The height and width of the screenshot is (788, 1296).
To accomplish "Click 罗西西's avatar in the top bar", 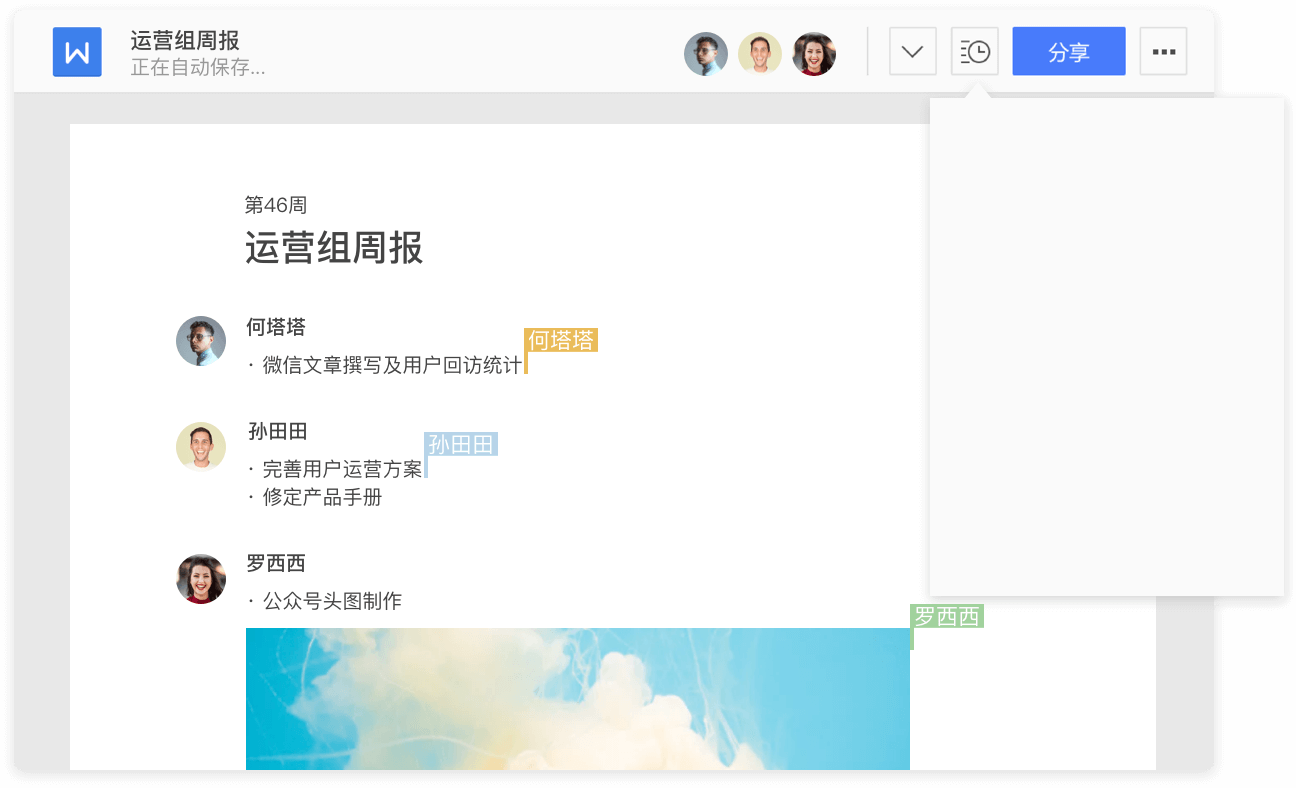I will (x=813, y=53).
